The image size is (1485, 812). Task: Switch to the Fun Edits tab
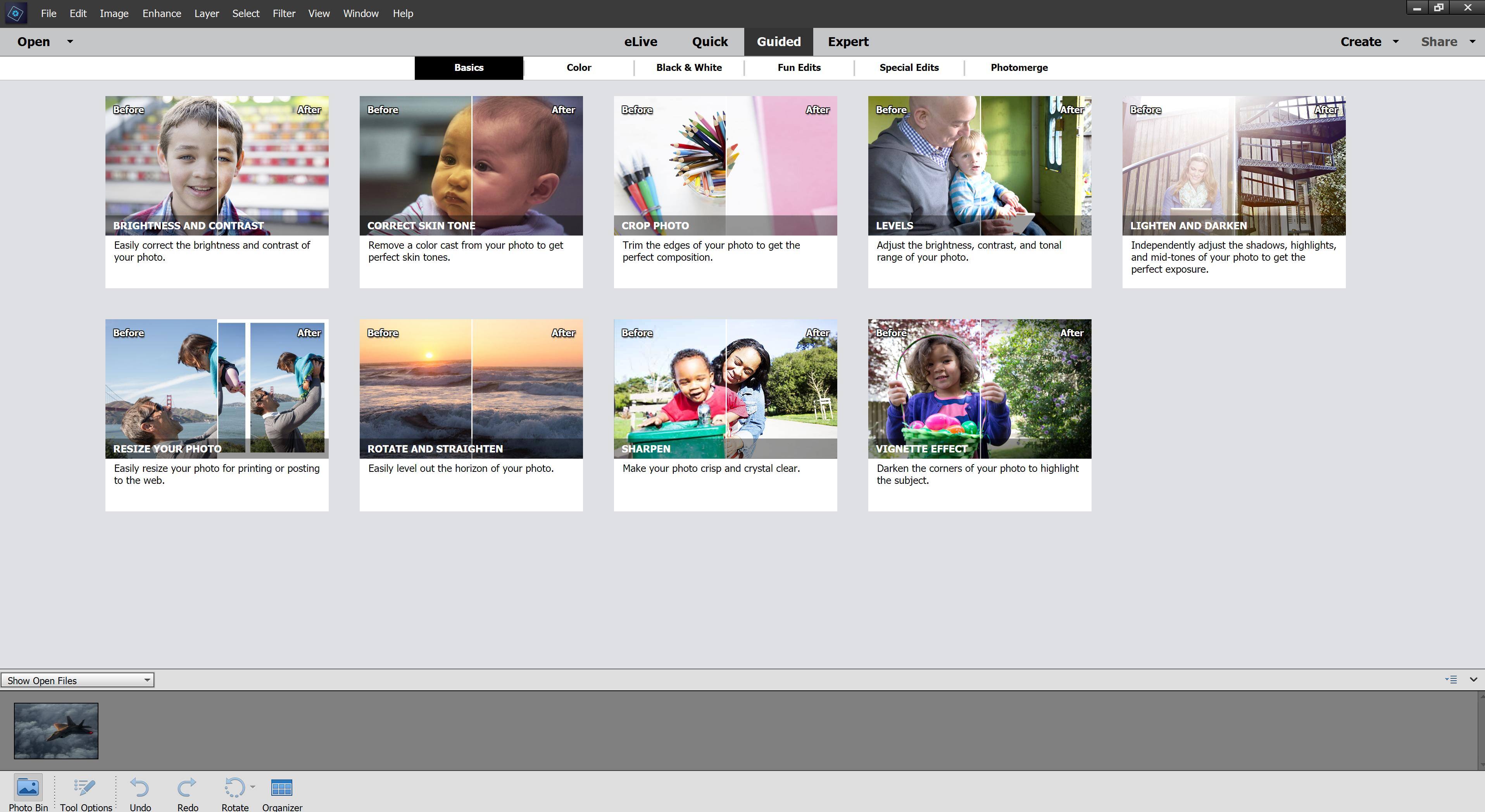(x=799, y=67)
